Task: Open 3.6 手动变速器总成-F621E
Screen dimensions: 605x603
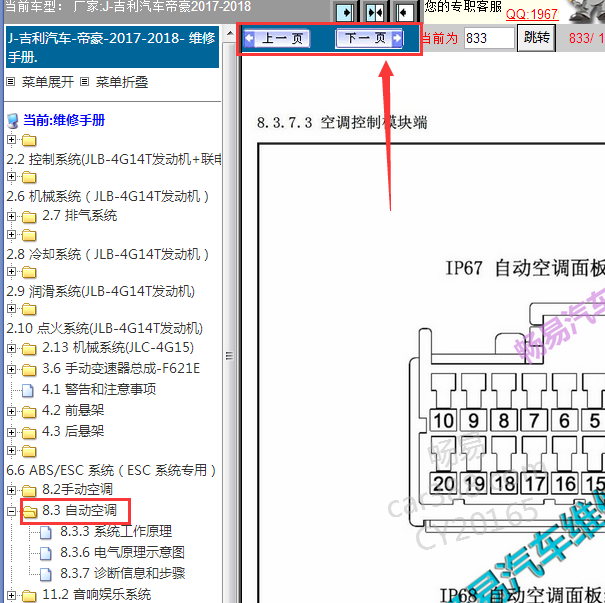Action: (x=121, y=368)
